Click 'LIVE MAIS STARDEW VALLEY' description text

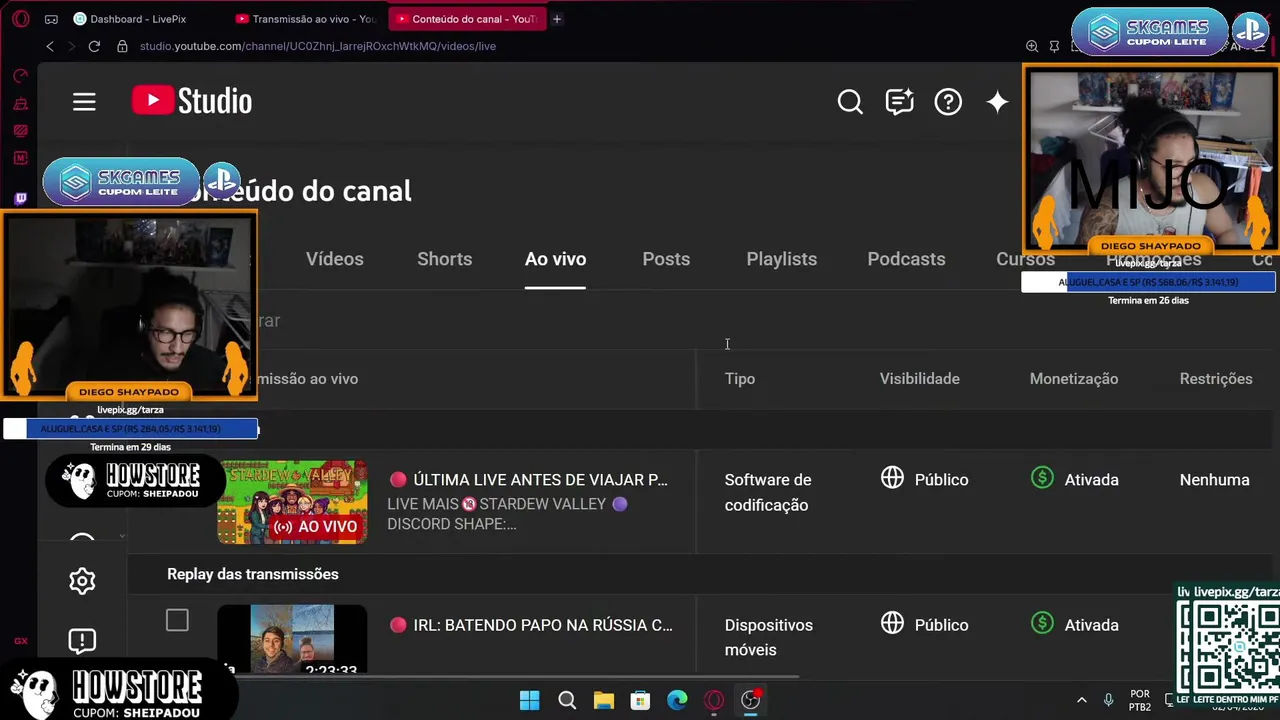click(507, 514)
